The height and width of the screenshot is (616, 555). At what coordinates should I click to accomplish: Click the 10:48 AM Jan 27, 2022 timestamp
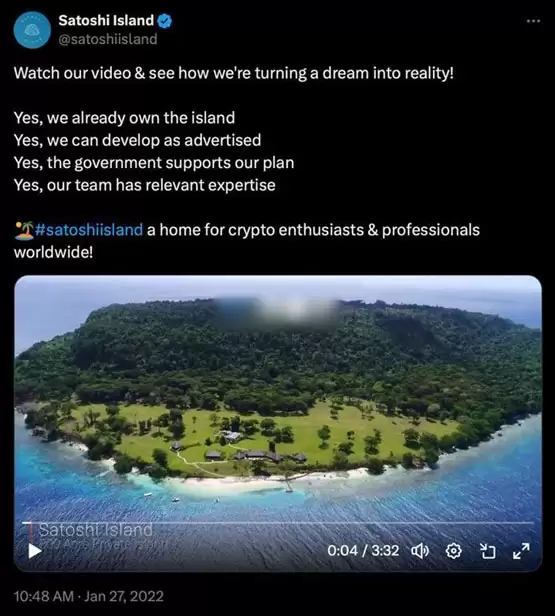[89, 596]
